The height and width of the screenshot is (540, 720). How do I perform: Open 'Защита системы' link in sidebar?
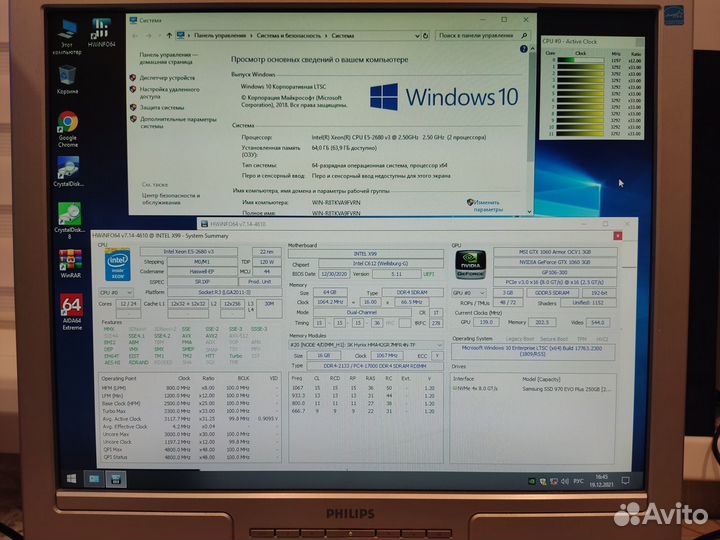pyautogui.click(x=163, y=106)
